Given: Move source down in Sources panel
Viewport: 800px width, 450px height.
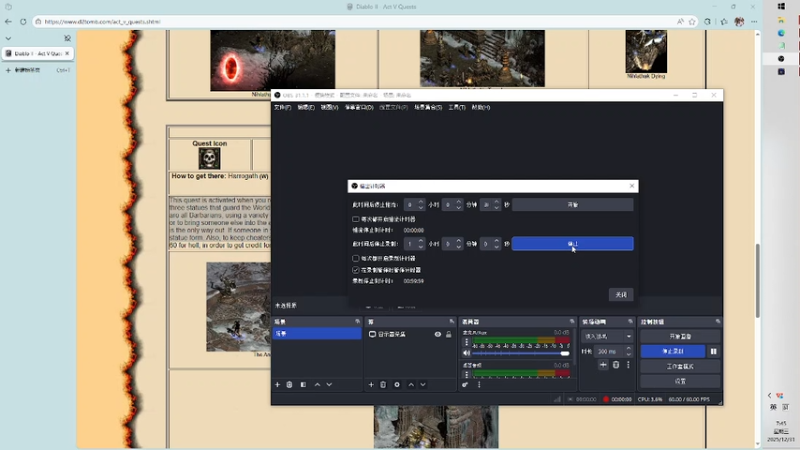Looking at the screenshot, I should point(423,385).
